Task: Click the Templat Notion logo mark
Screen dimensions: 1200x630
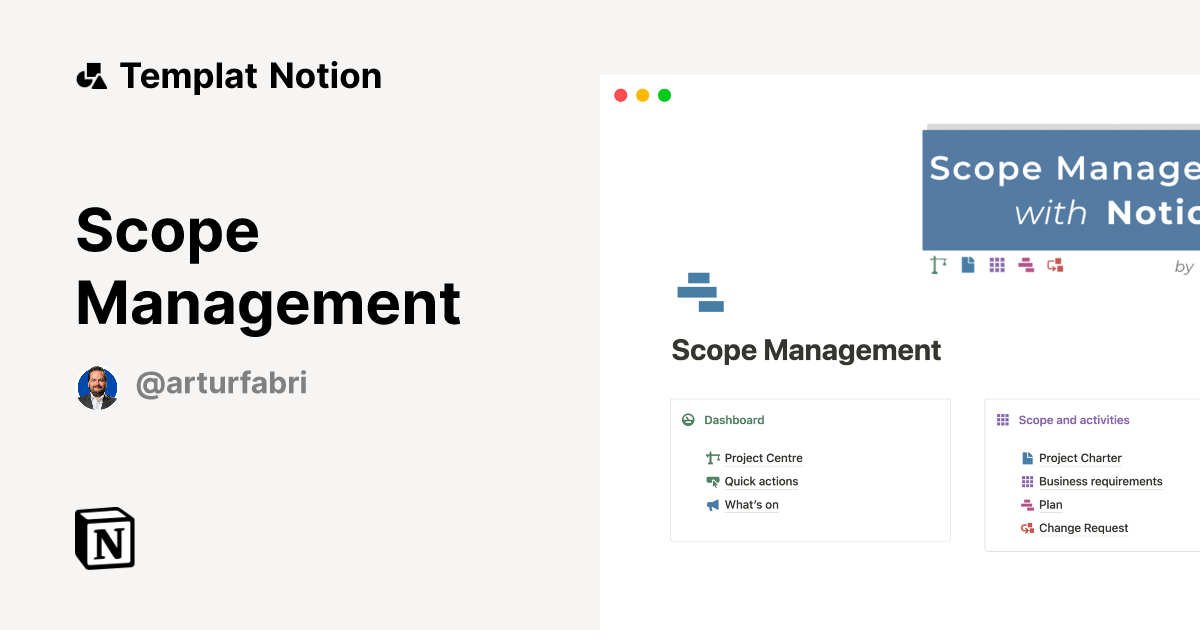Action: (x=91, y=75)
